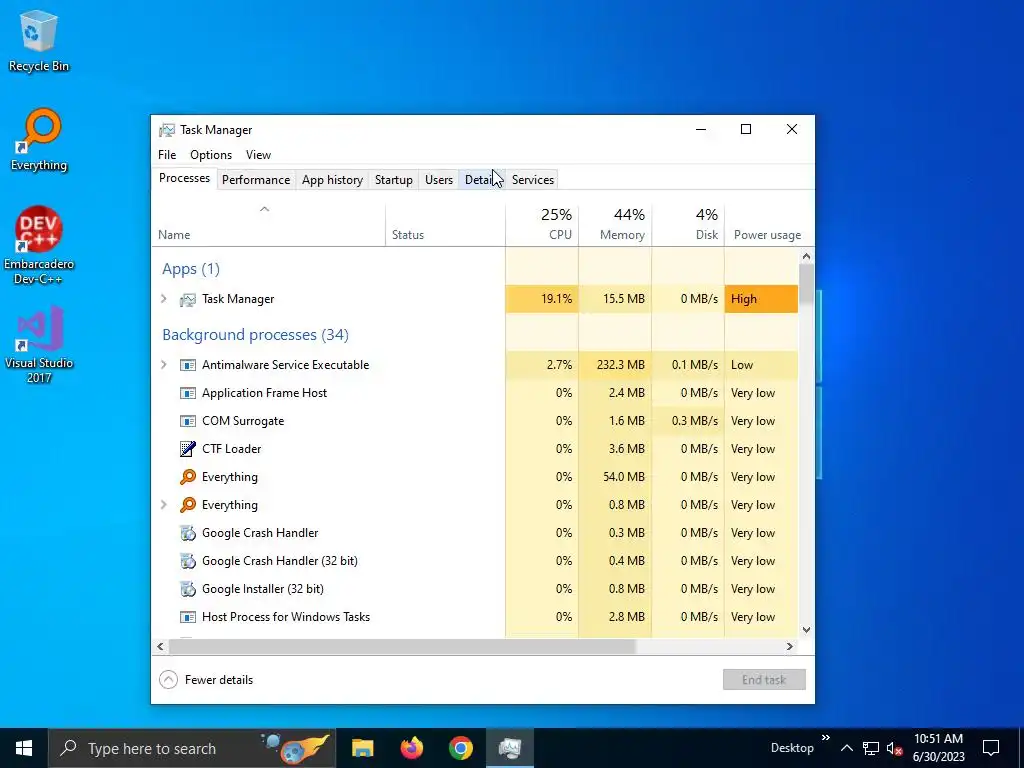Click the network status tray icon
The height and width of the screenshot is (768, 1024).
coord(871,748)
